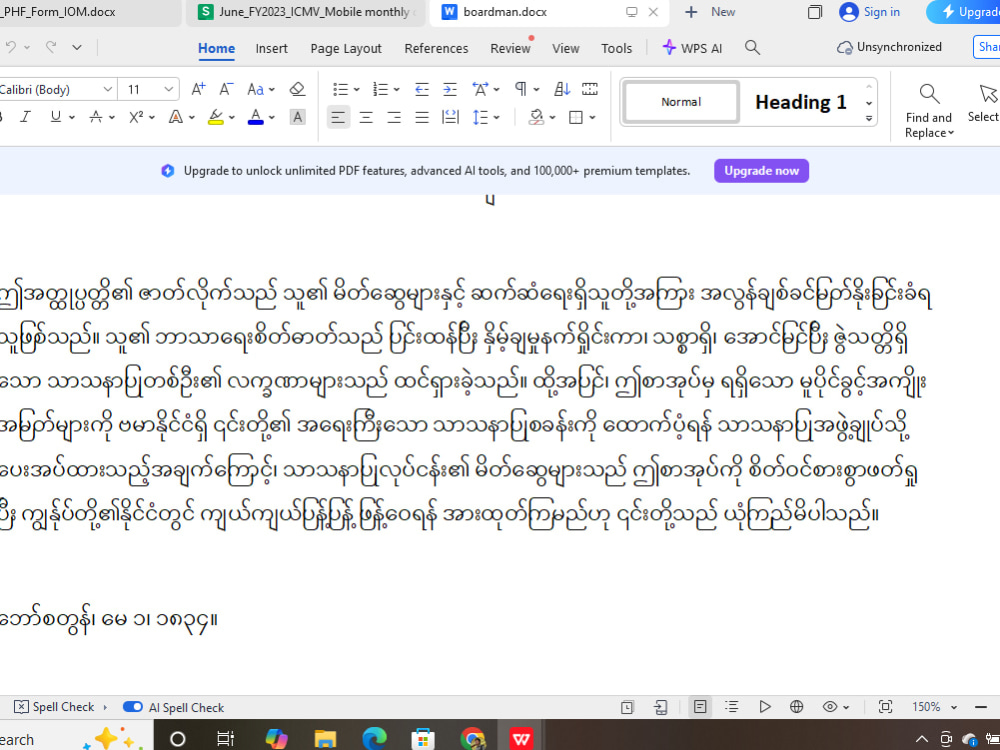The height and width of the screenshot is (750, 1000).
Task: Open Tools tab
Action: pos(617,48)
